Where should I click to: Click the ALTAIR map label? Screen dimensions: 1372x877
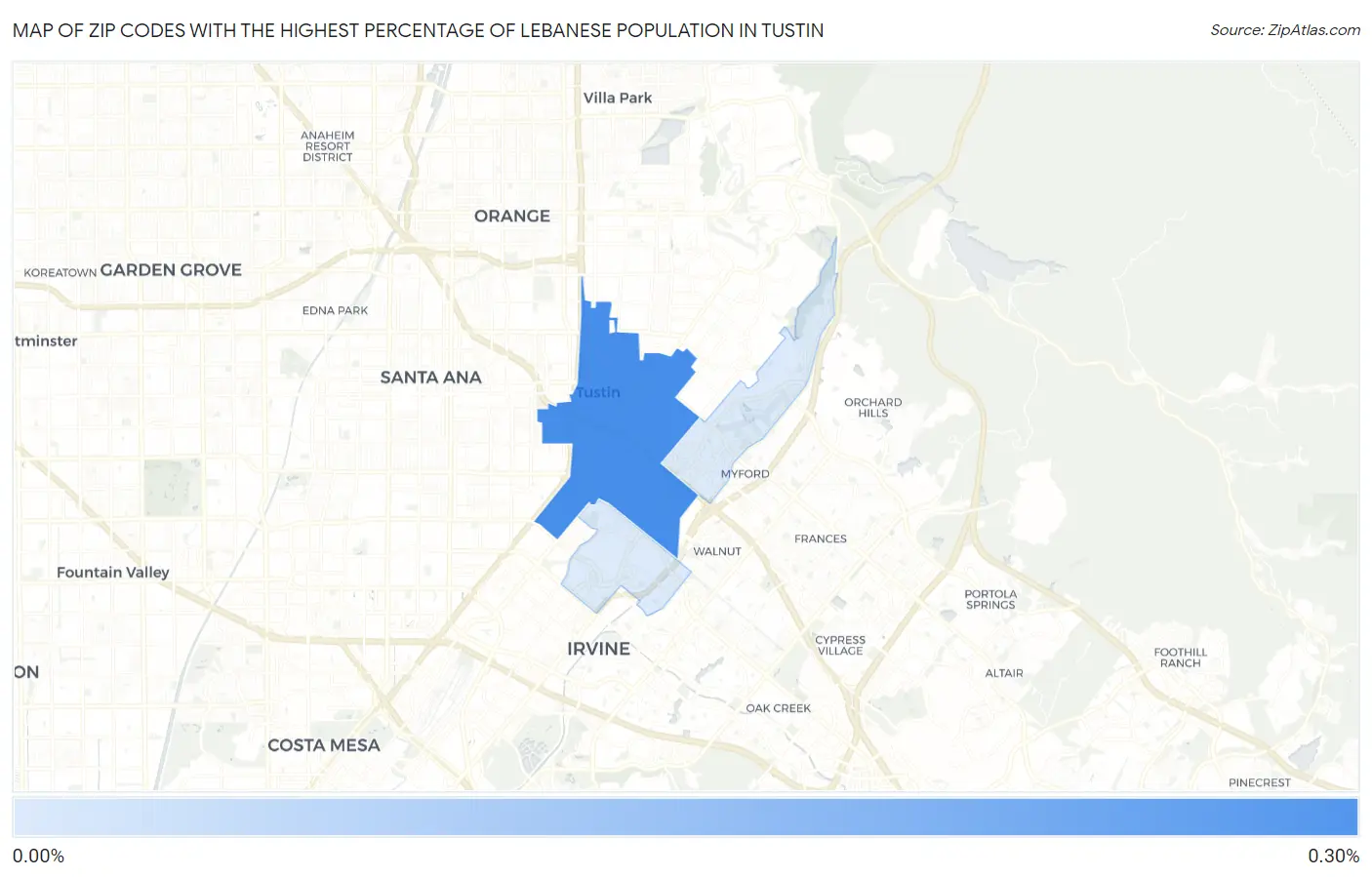coord(1004,673)
